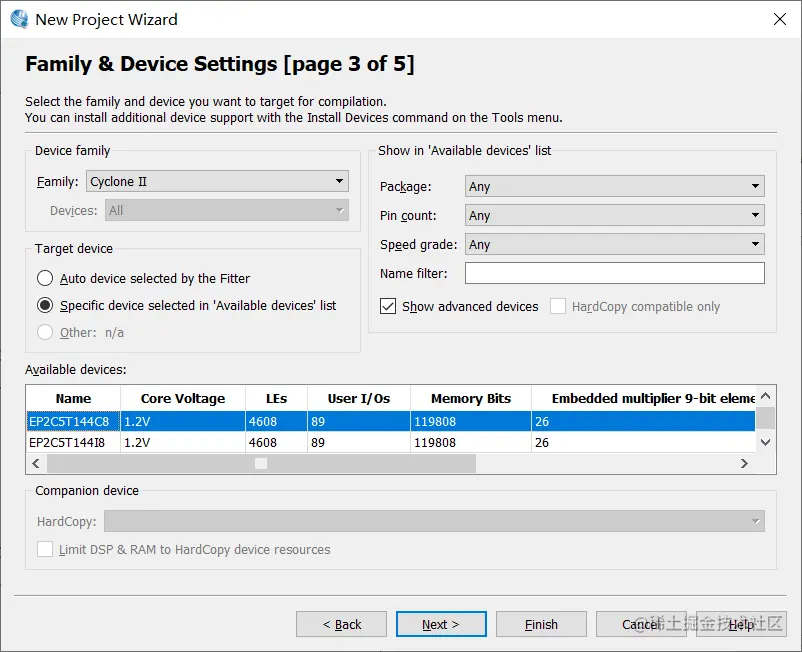Click scroll right arrow of device list
Image resolution: width=802 pixels, height=652 pixels.
(x=744, y=463)
